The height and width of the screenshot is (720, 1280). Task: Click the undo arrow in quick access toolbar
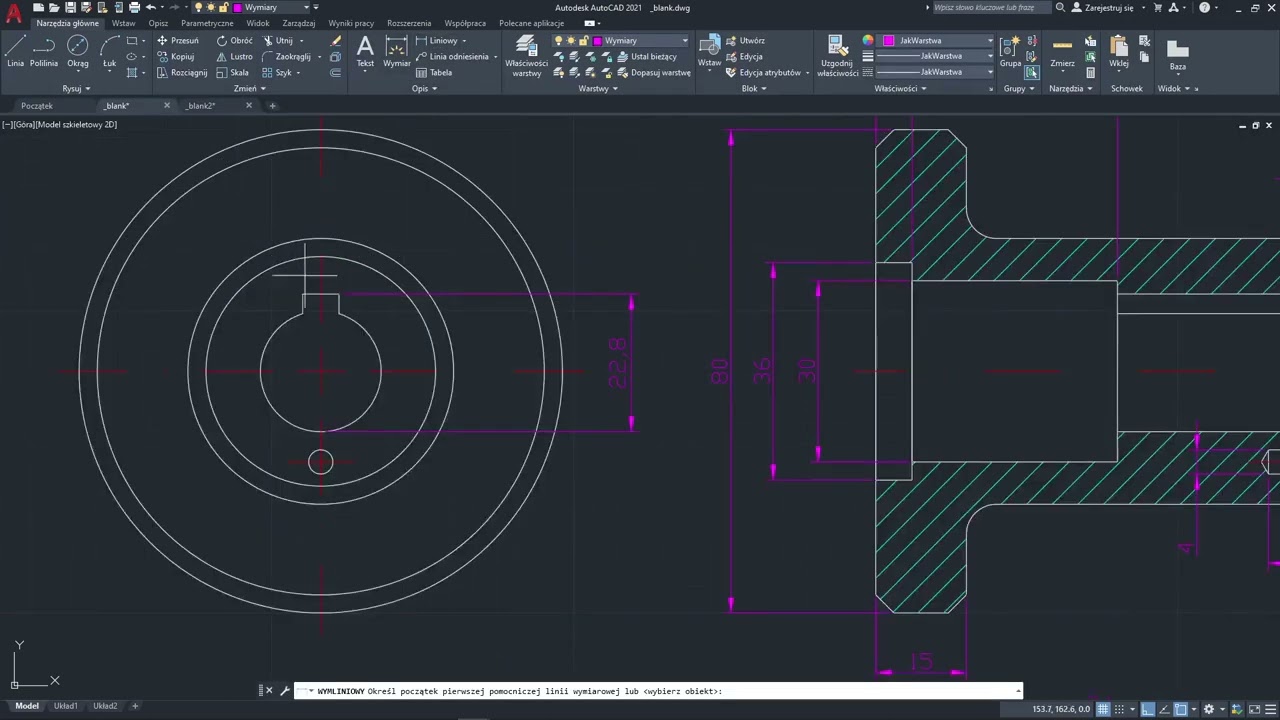tap(151, 7)
